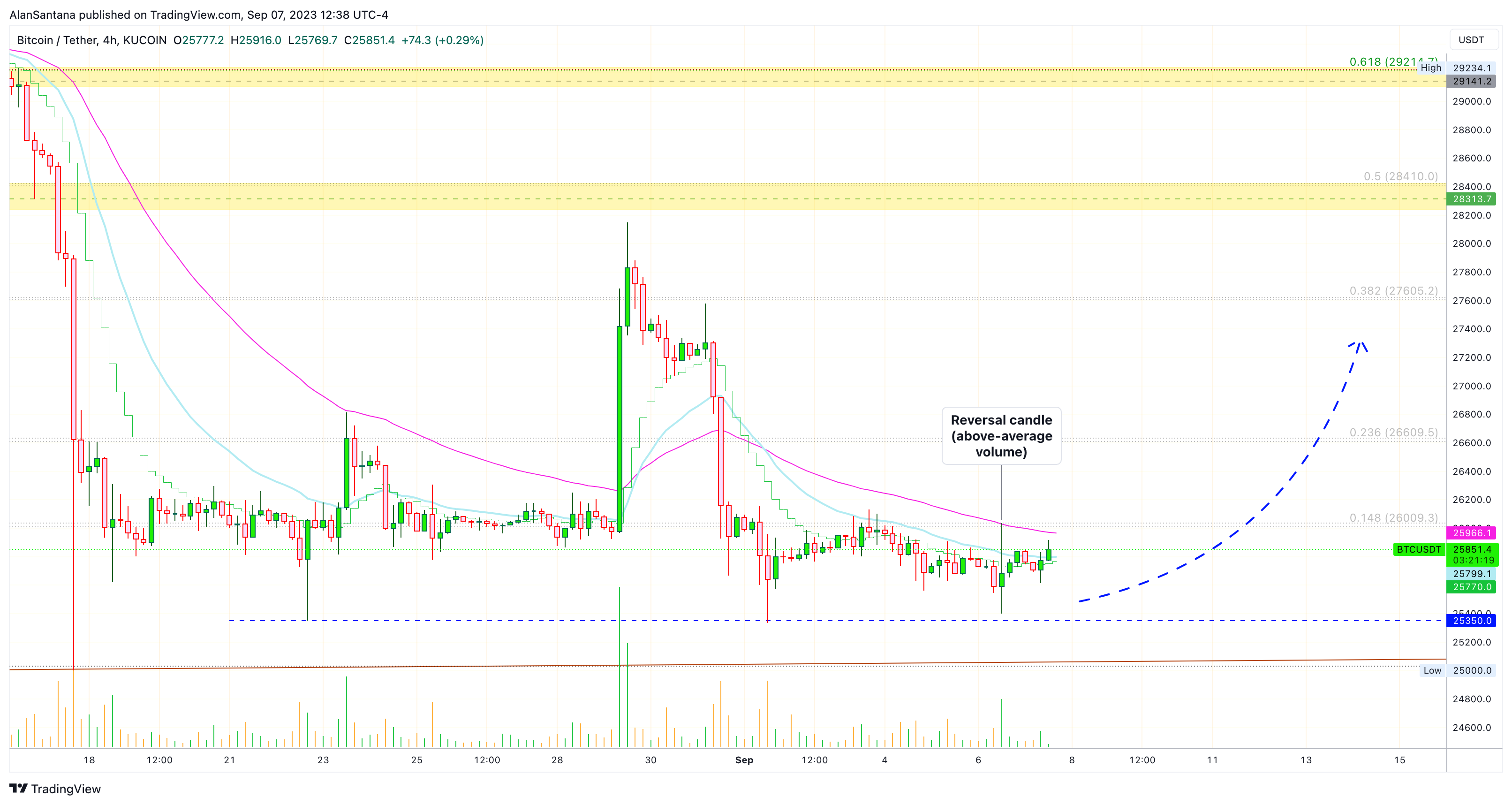Click the Bitcoin / Tether, 4h, KUCOIN title
1512x805 pixels.
[91, 40]
